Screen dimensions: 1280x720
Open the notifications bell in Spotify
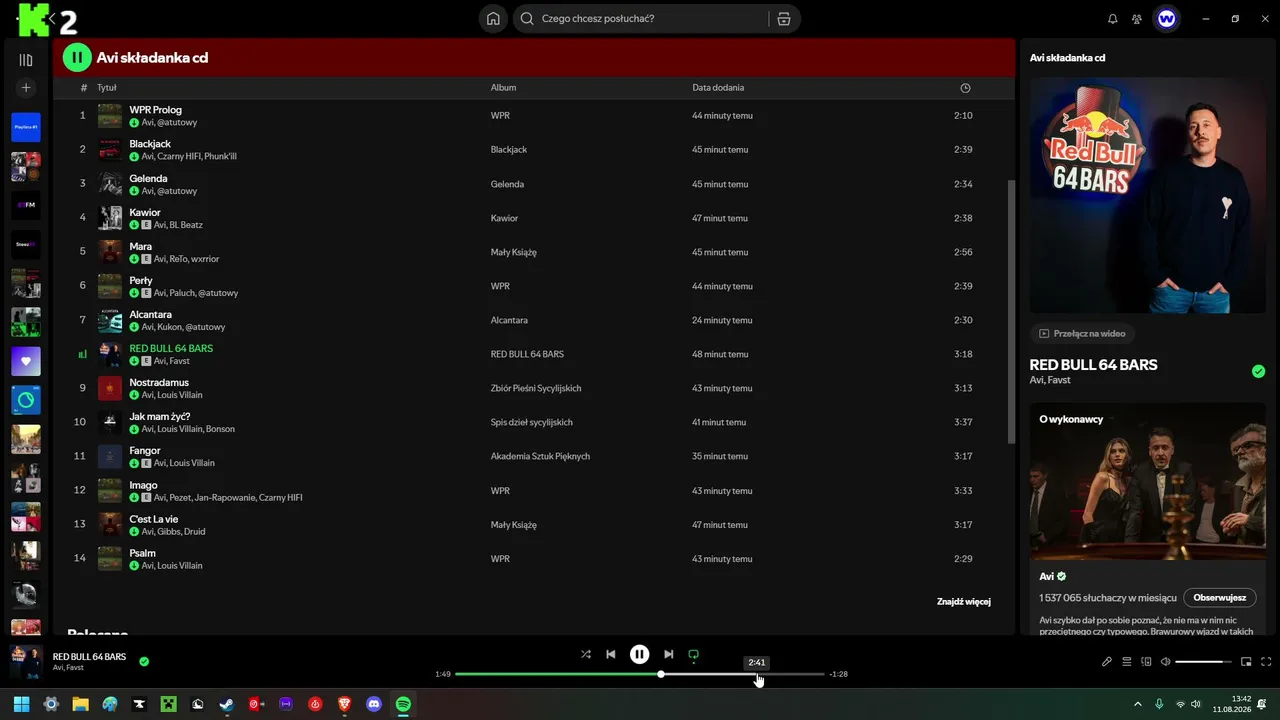click(1113, 19)
